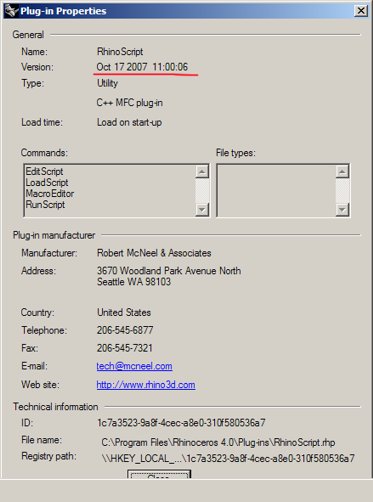373x502 pixels.
Task: Click the File types scroll up arrow
Action: pos(342,172)
